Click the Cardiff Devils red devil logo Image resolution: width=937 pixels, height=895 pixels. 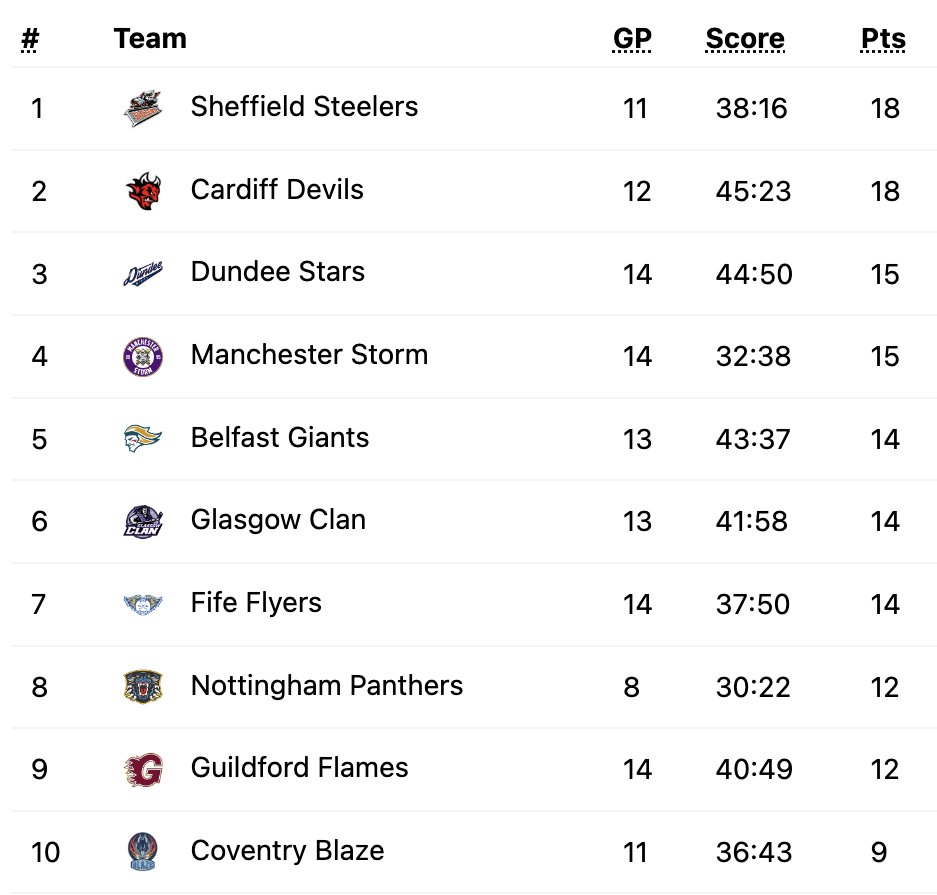click(143, 191)
